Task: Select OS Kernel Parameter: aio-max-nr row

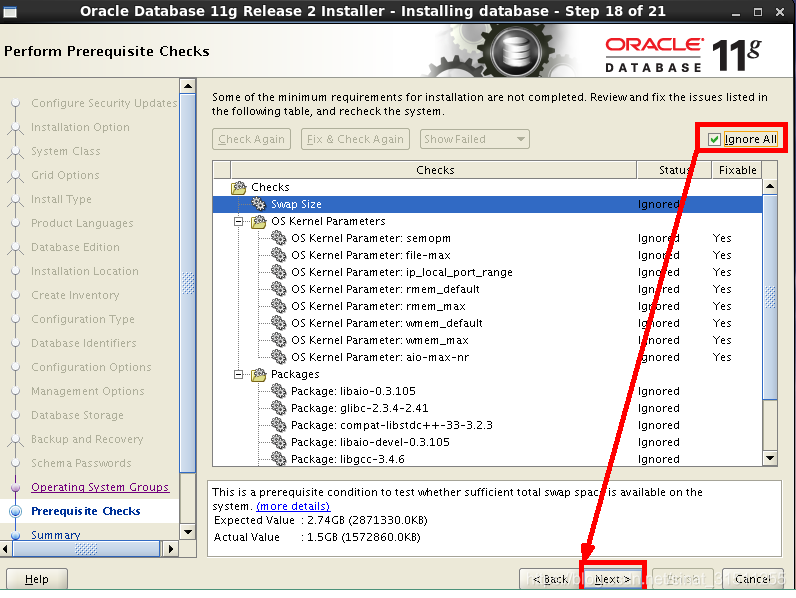Action: 487,357
